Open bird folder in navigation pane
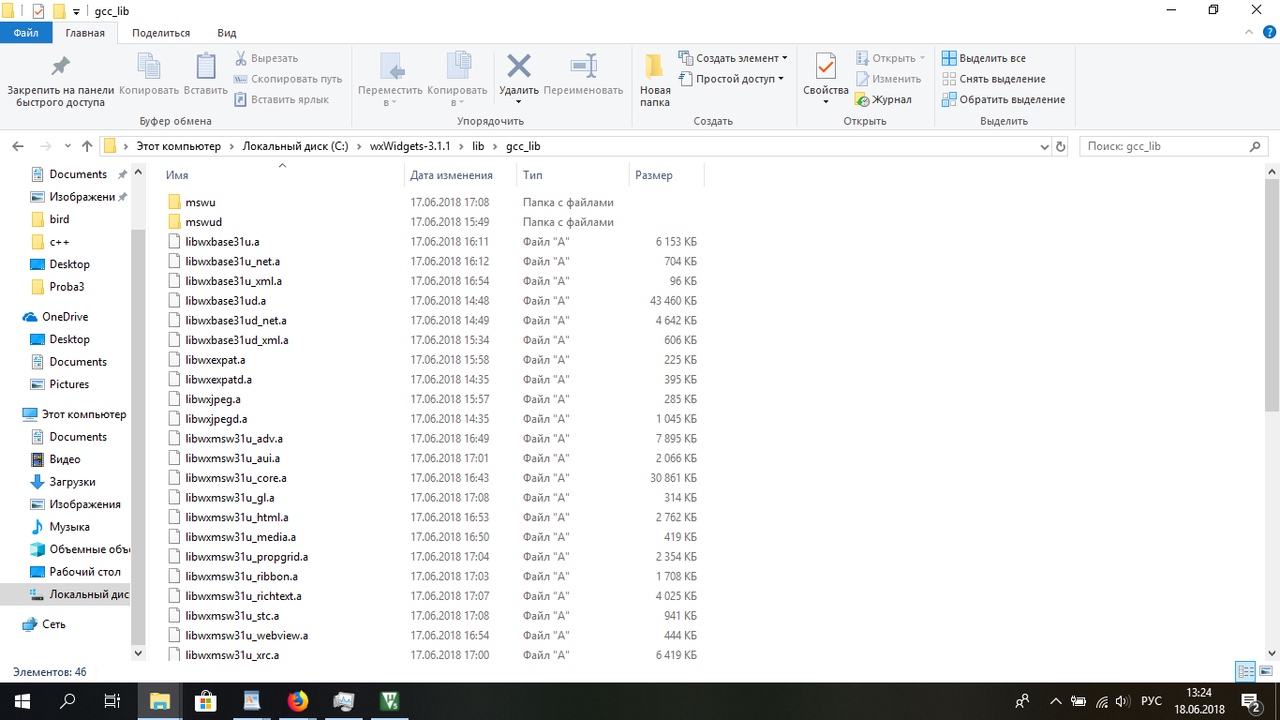 59,219
